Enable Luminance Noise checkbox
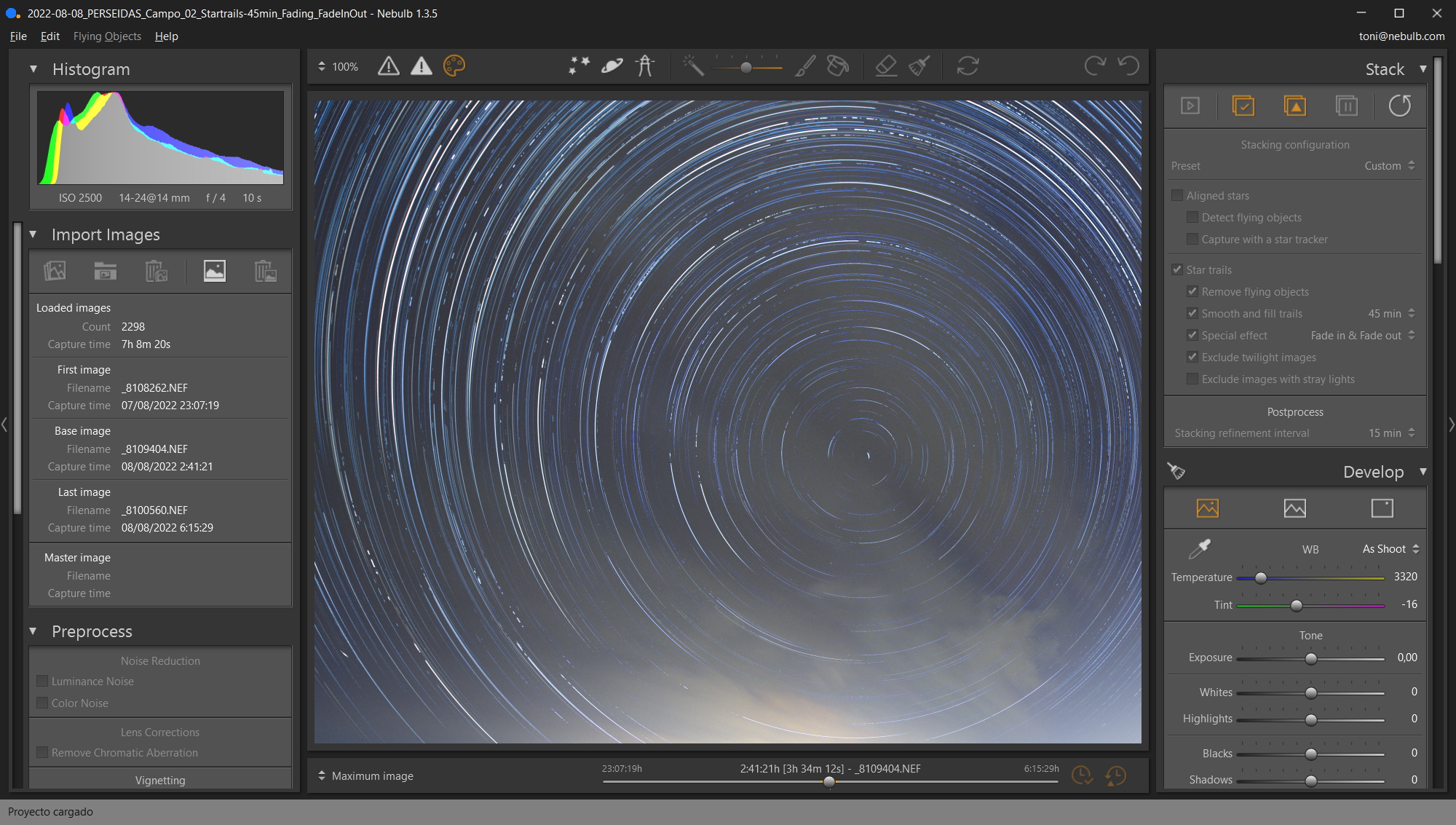Screen dimensions: 1456x825 42,681
